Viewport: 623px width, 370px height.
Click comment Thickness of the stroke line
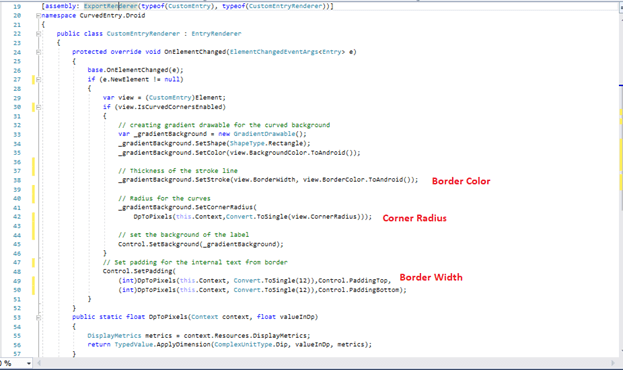coord(178,171)
